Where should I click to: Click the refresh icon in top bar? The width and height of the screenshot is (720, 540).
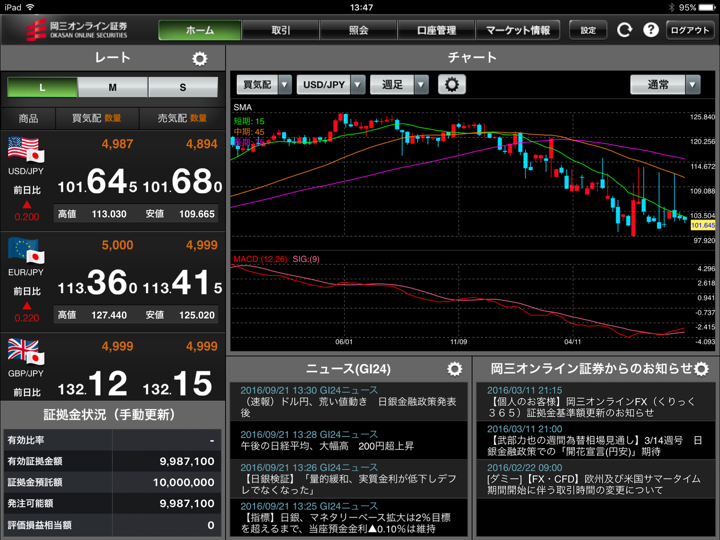pos(625,30)
